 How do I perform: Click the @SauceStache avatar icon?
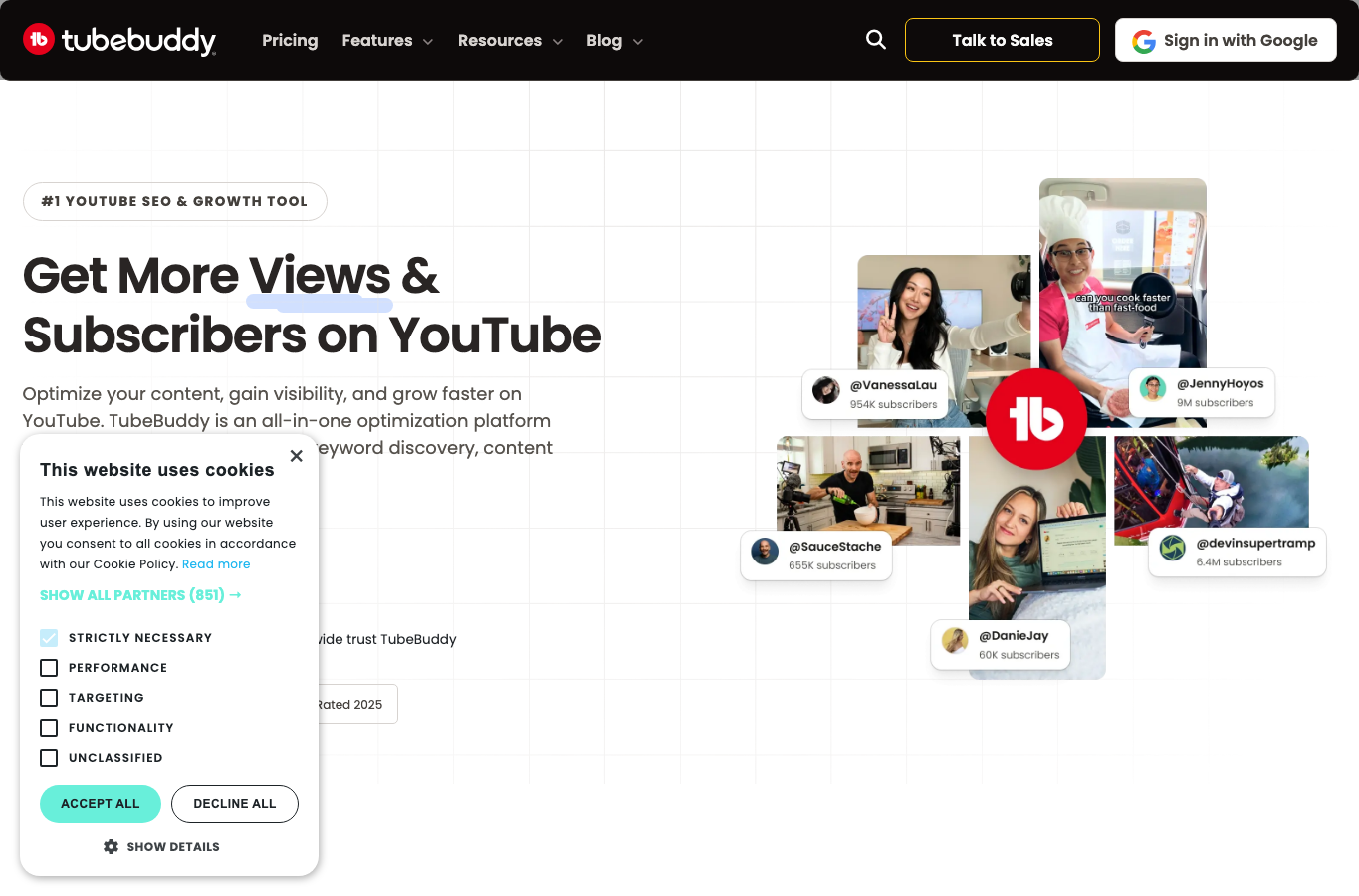point(765,552)
